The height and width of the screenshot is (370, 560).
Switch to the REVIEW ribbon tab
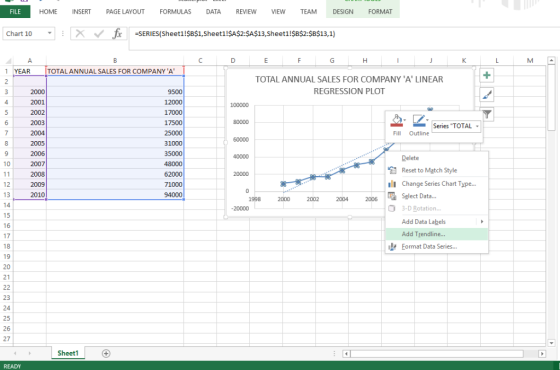point(246,11)
